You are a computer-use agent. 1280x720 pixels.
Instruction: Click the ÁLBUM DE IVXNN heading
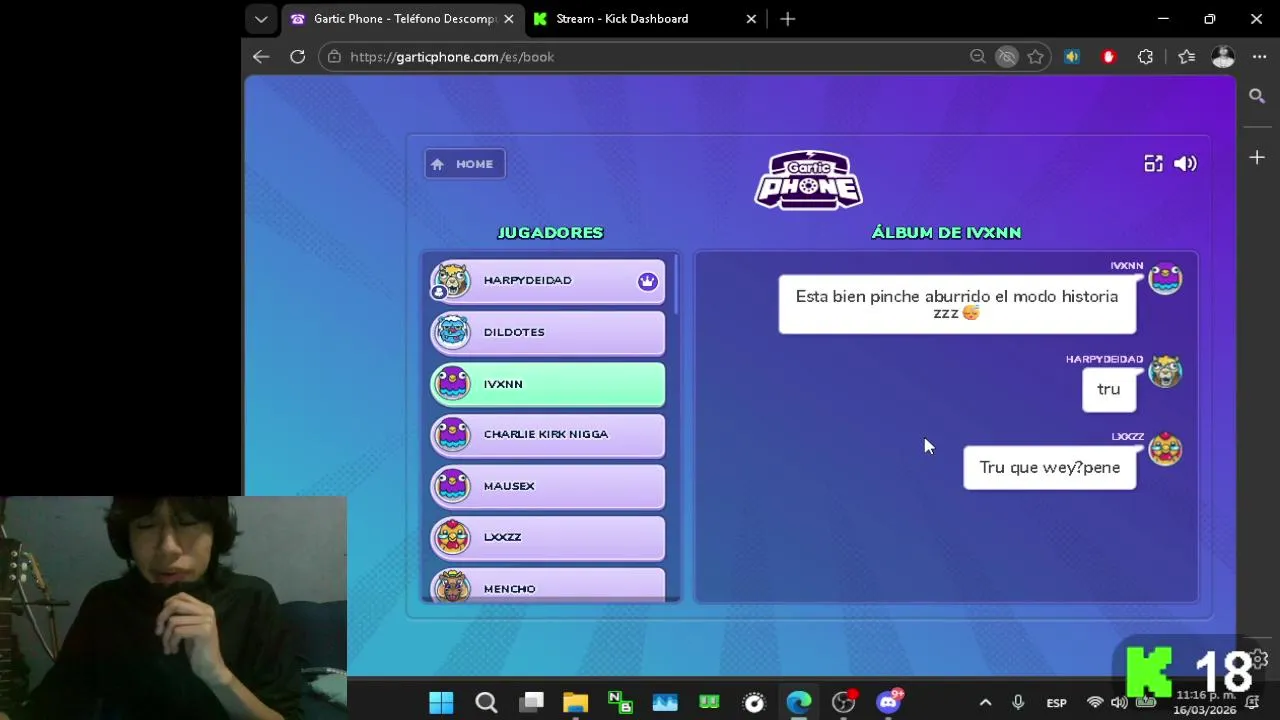(946, 232)
